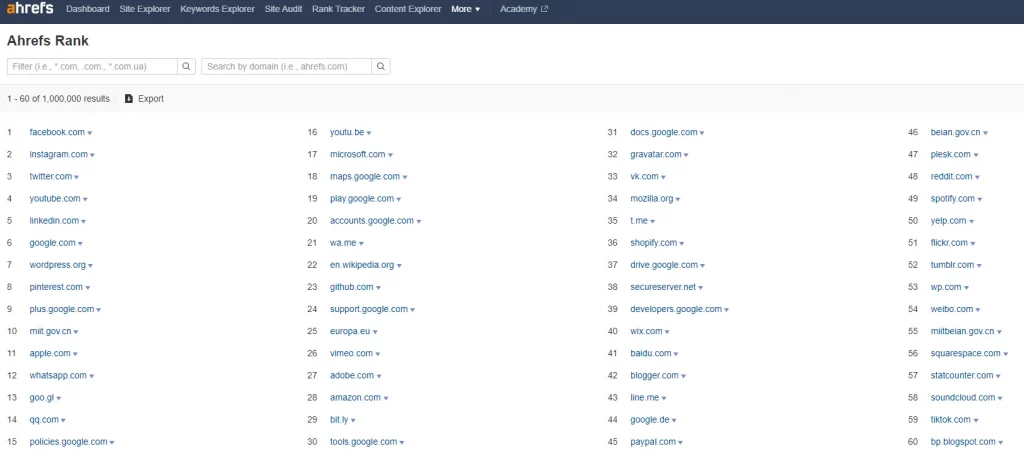The height and width of the screenshot is (463, 1024).
Task: Open the wa.me link
Action: (x=343, y=243)
